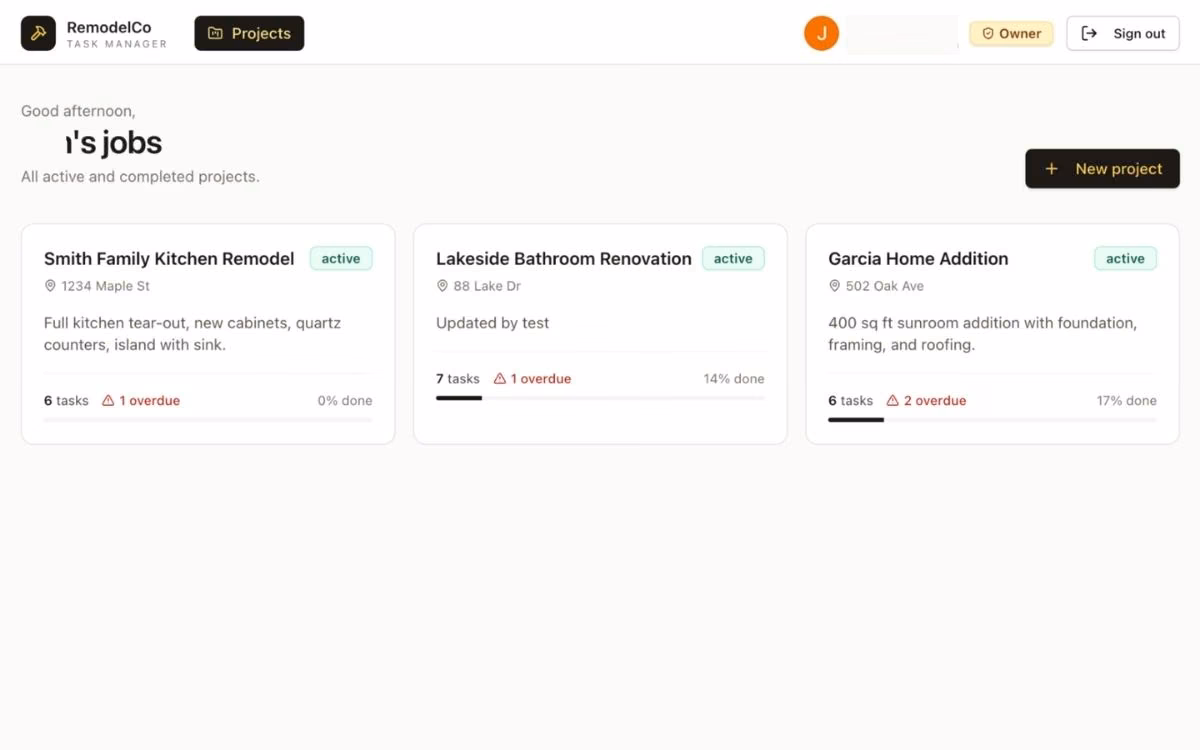Click the location pin next to 1234 Maple St

click(50, 286)
